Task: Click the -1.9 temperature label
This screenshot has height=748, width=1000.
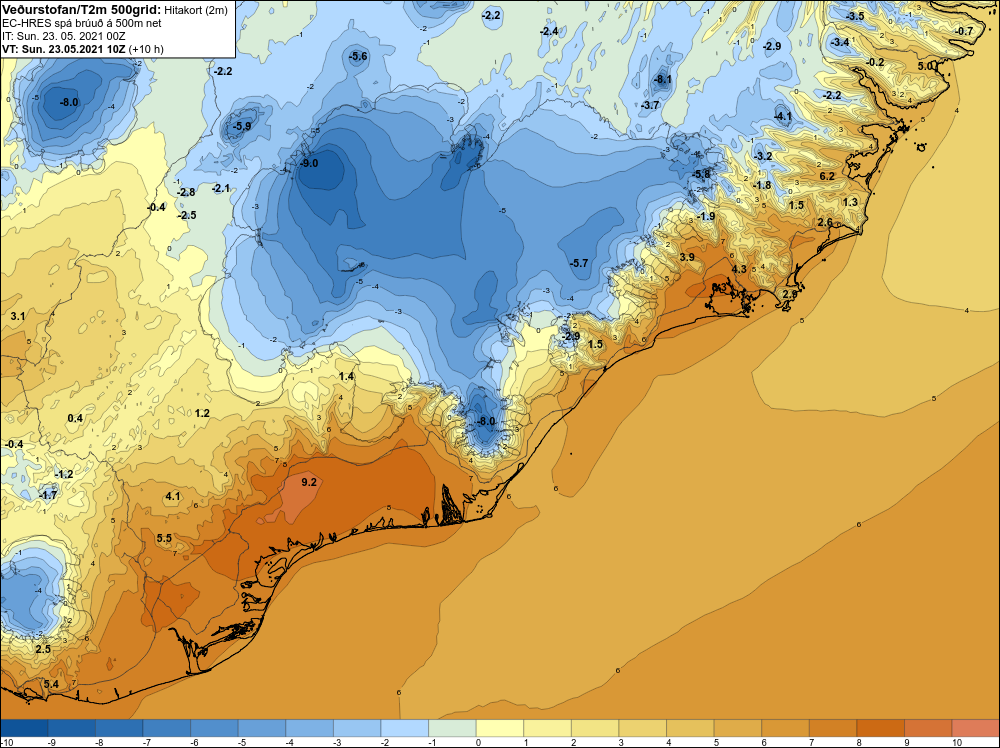Action: pos(706,217)
